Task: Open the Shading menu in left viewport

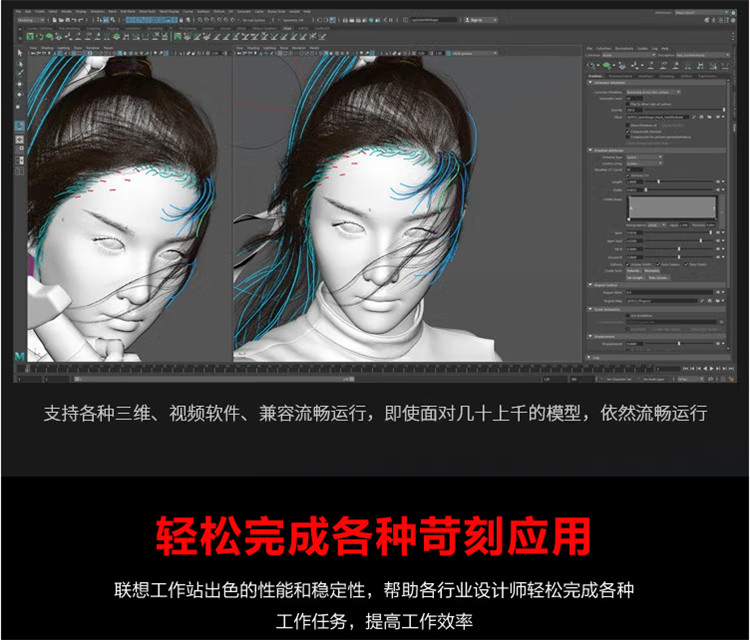Action: (x=47, y=46)
